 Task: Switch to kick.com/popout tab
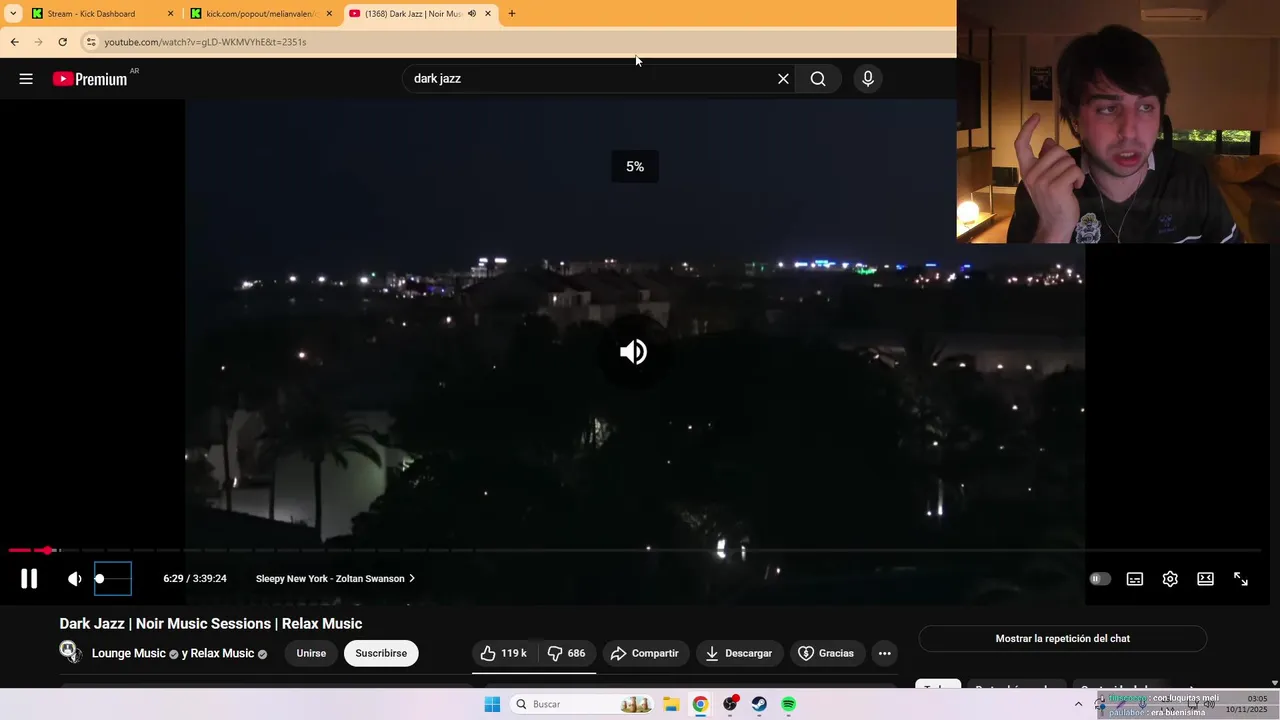[x=260, y=14]
